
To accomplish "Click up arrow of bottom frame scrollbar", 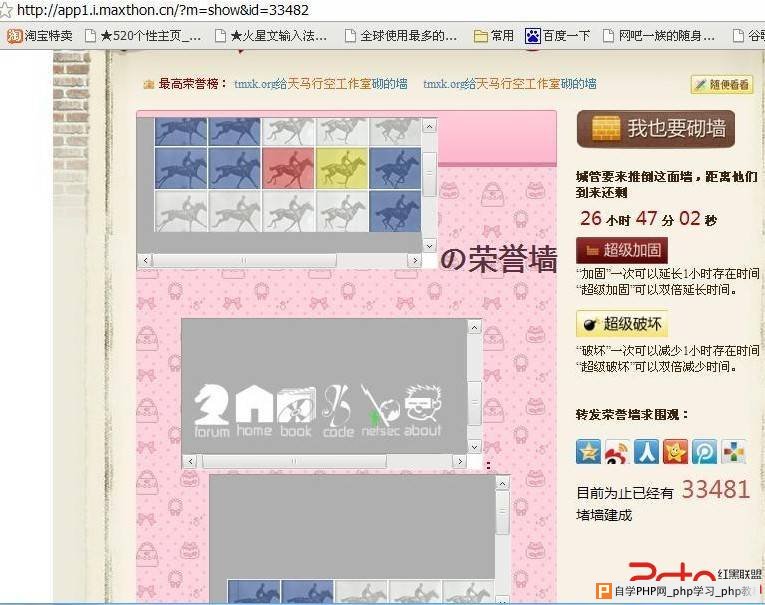I will tap(503, 483).
